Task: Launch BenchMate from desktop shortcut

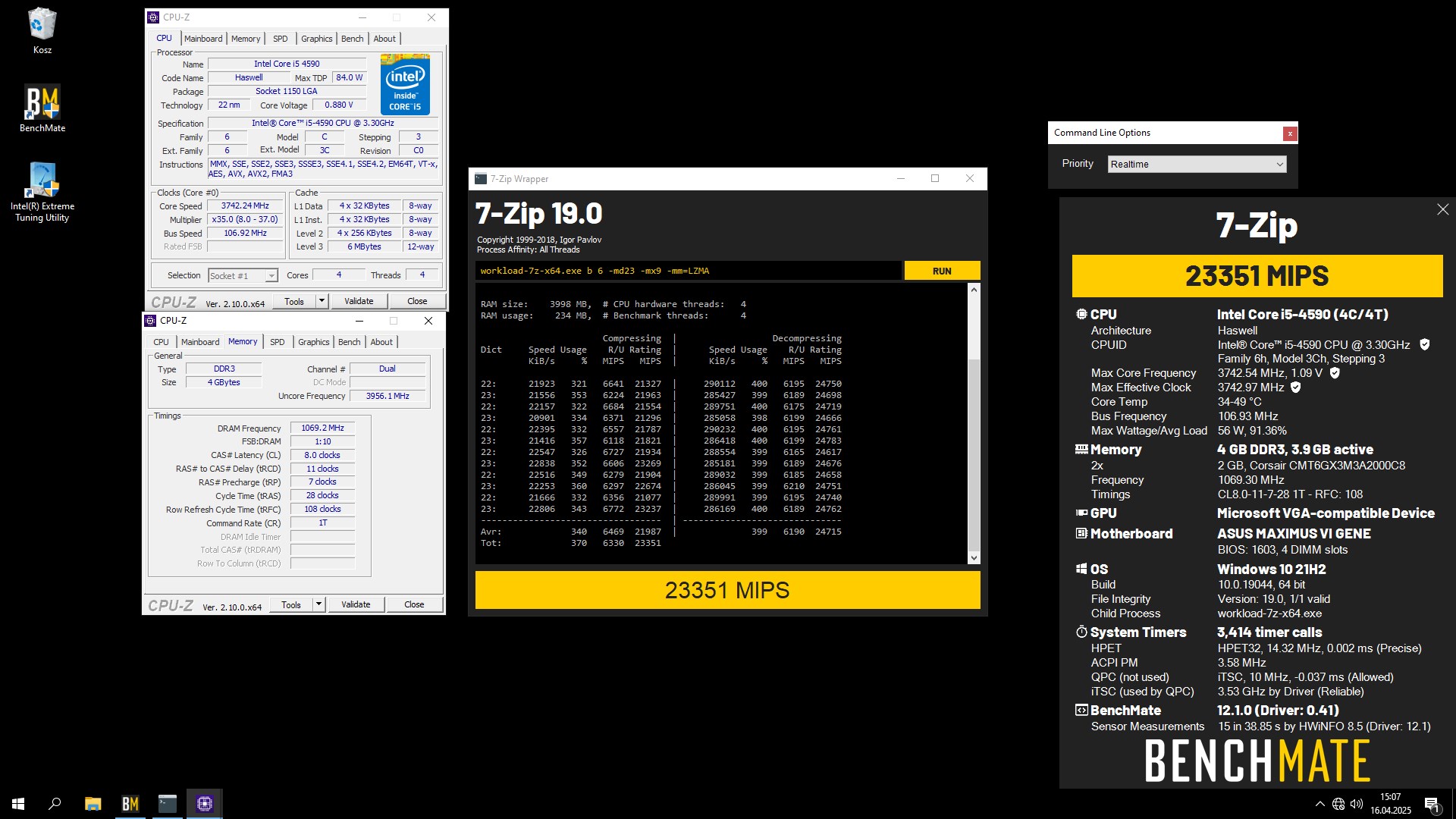Action: pyautogui.click(x=42, y=108)
